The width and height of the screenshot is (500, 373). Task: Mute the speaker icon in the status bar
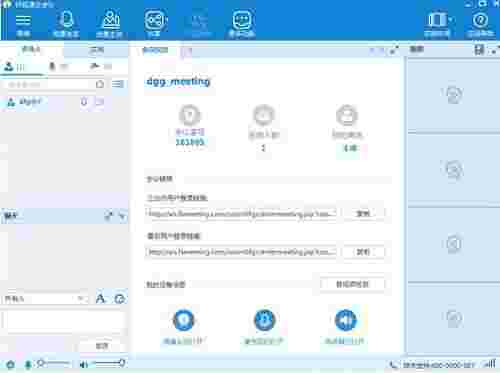point(83,365)
